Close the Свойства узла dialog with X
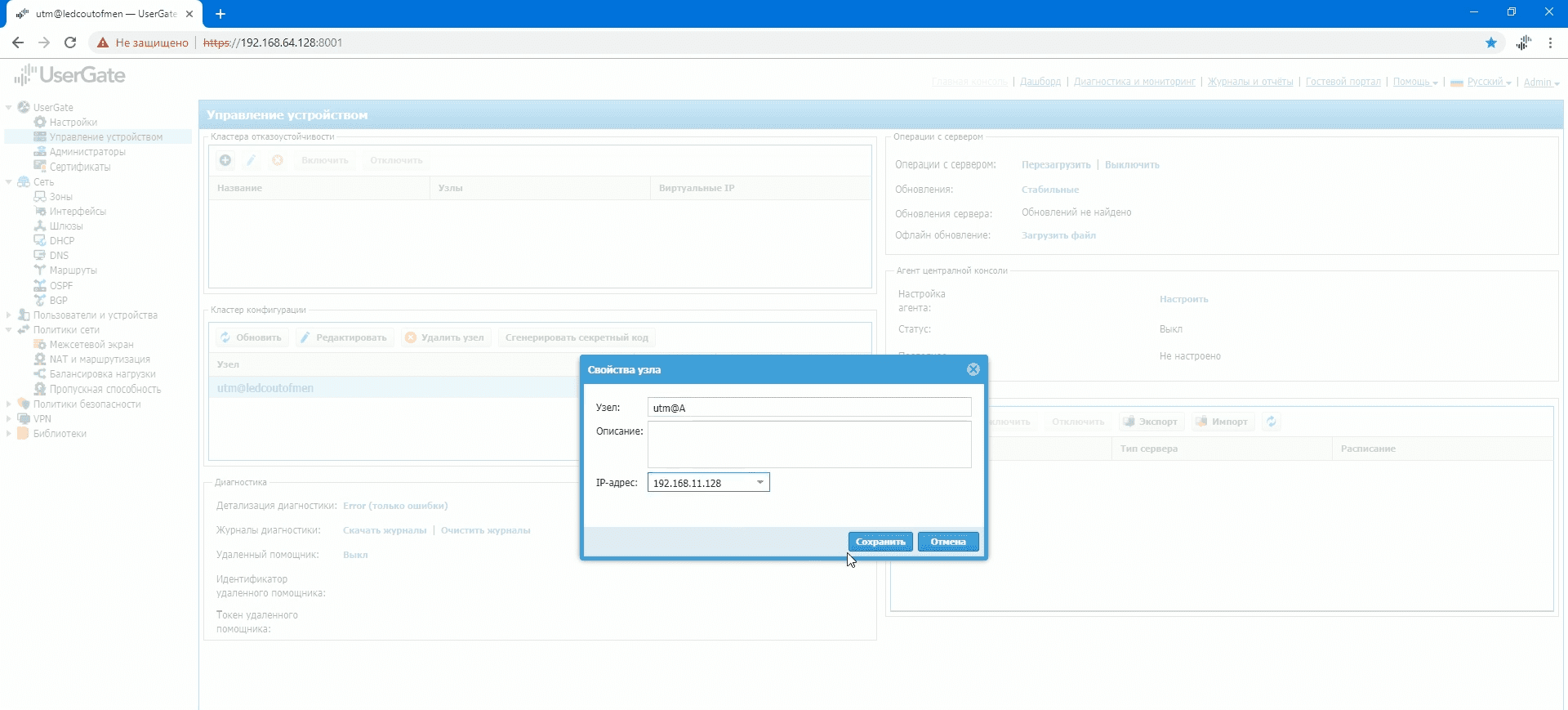Image resolution: width=1568 pixels, height=710 pixels. [973, 369]
